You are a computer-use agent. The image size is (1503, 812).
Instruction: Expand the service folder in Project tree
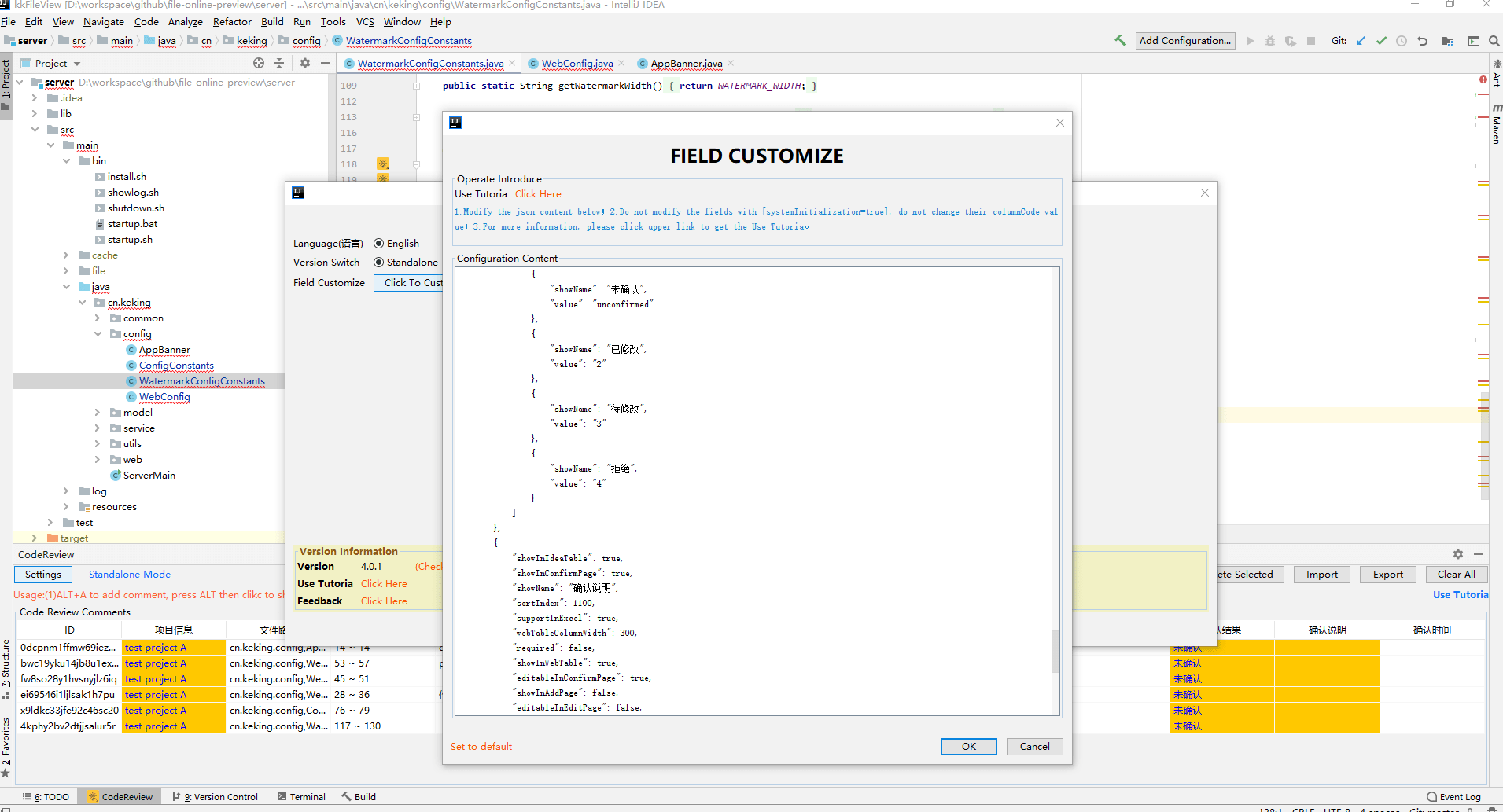point(98,428)
